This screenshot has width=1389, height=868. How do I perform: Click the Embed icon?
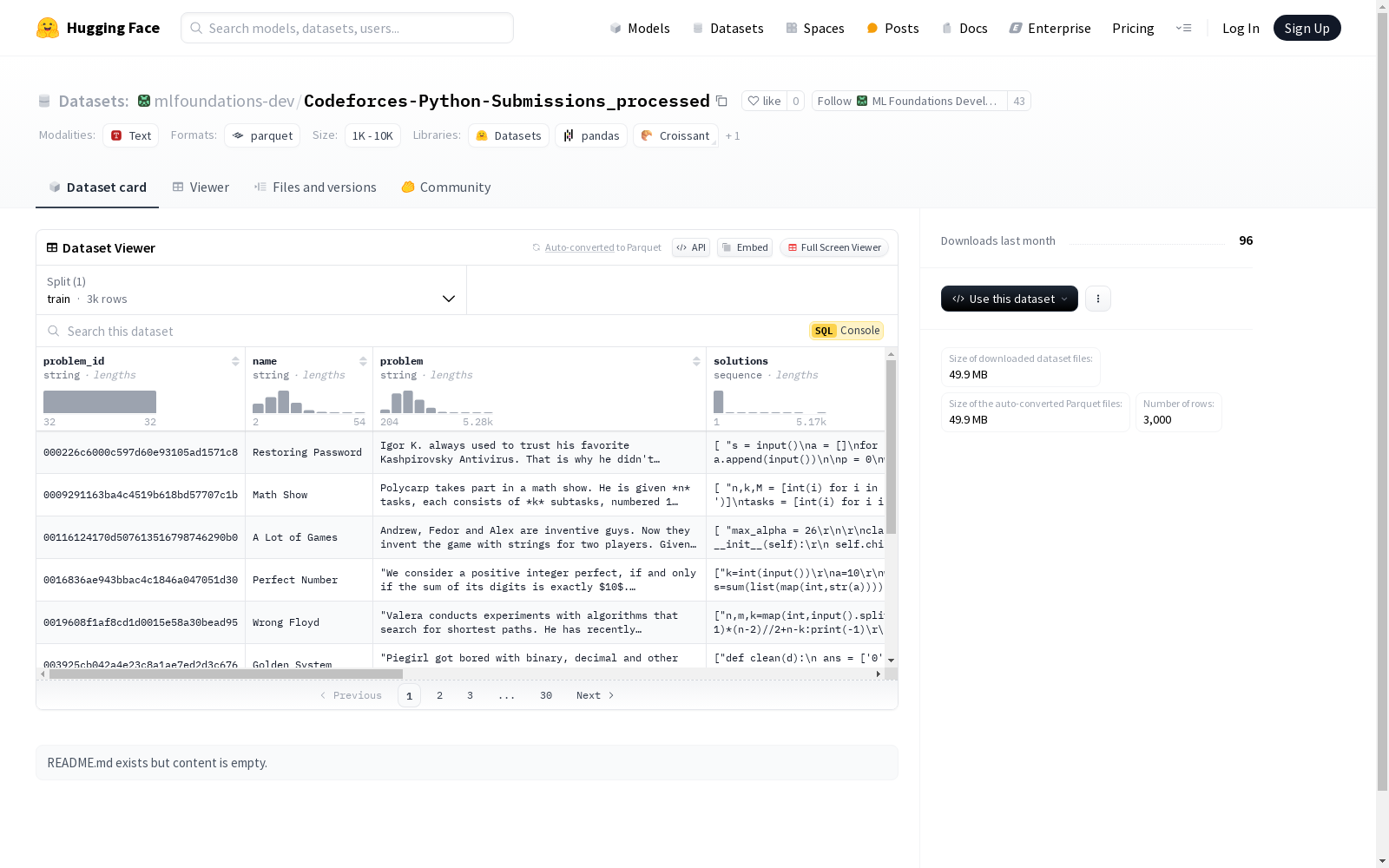[x=744, y=247]
